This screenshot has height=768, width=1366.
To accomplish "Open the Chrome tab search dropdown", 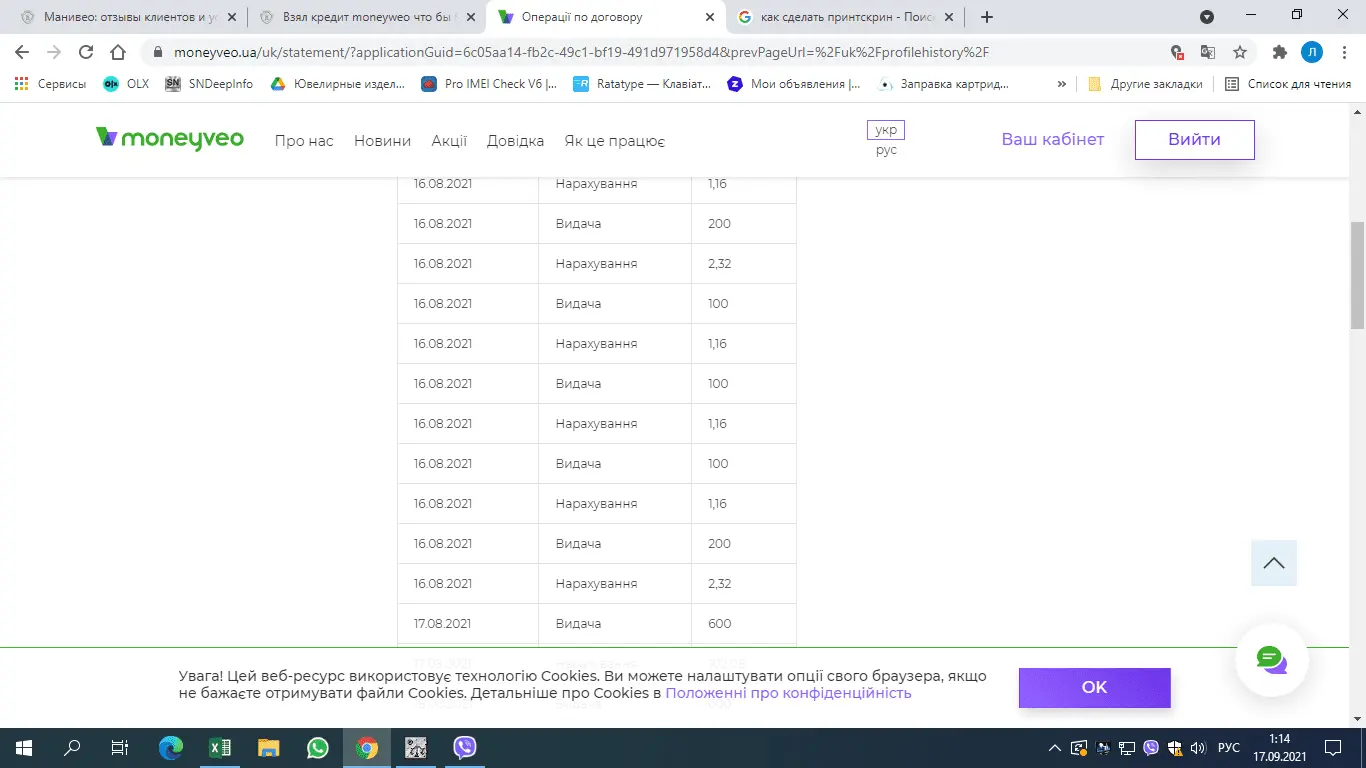I will tap(1207, 17).
